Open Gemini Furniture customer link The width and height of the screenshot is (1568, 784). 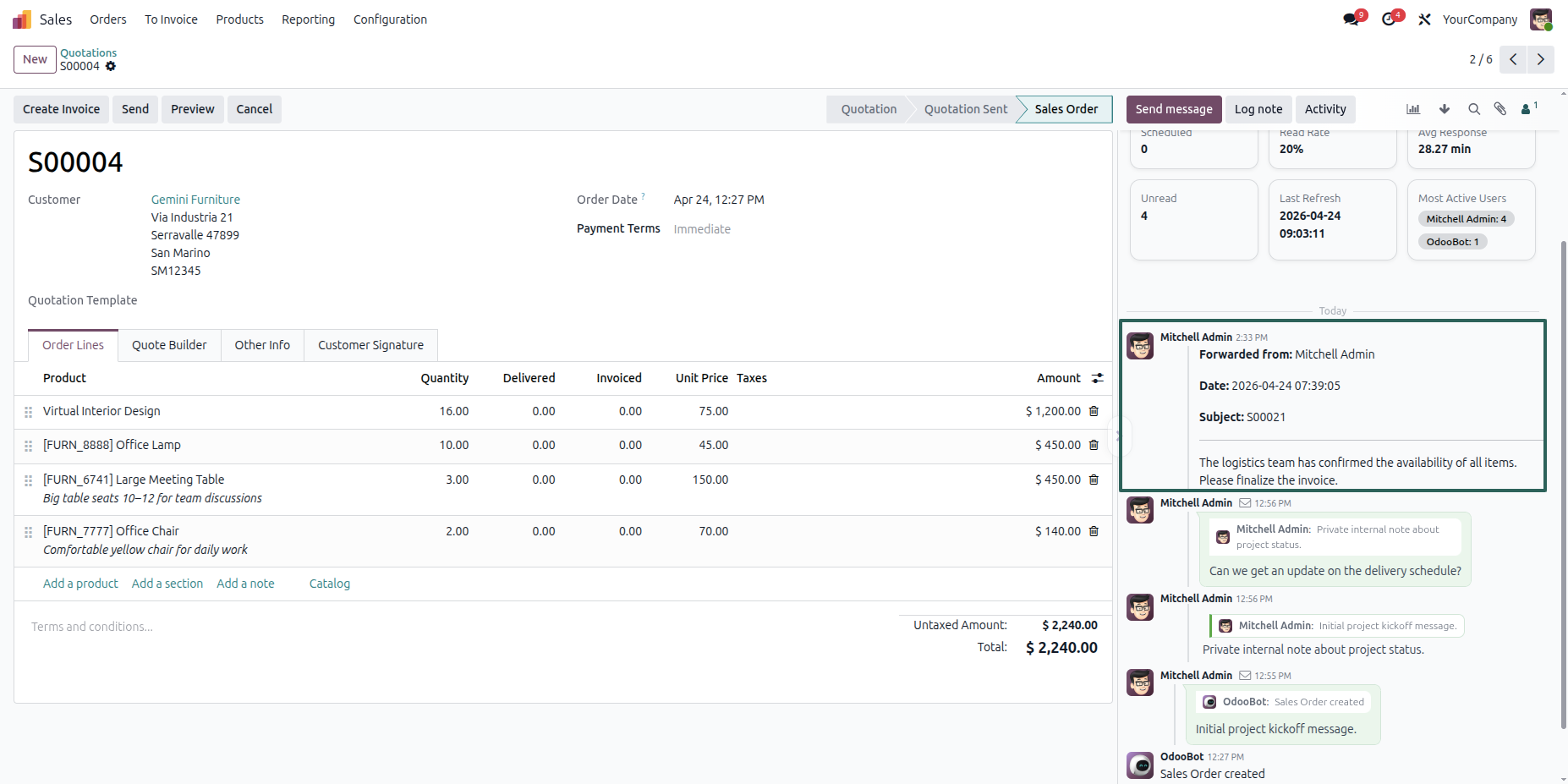point(195,200)
